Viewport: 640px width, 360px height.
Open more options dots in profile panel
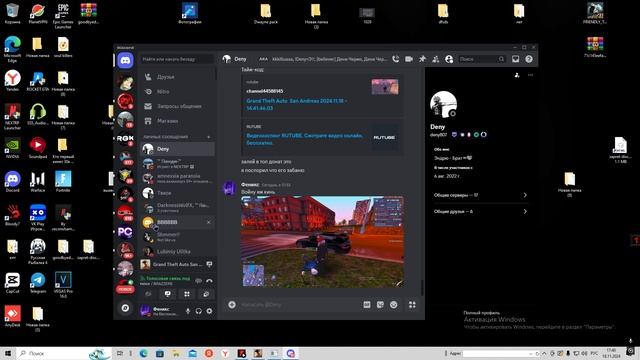click(x=530, y=75)
